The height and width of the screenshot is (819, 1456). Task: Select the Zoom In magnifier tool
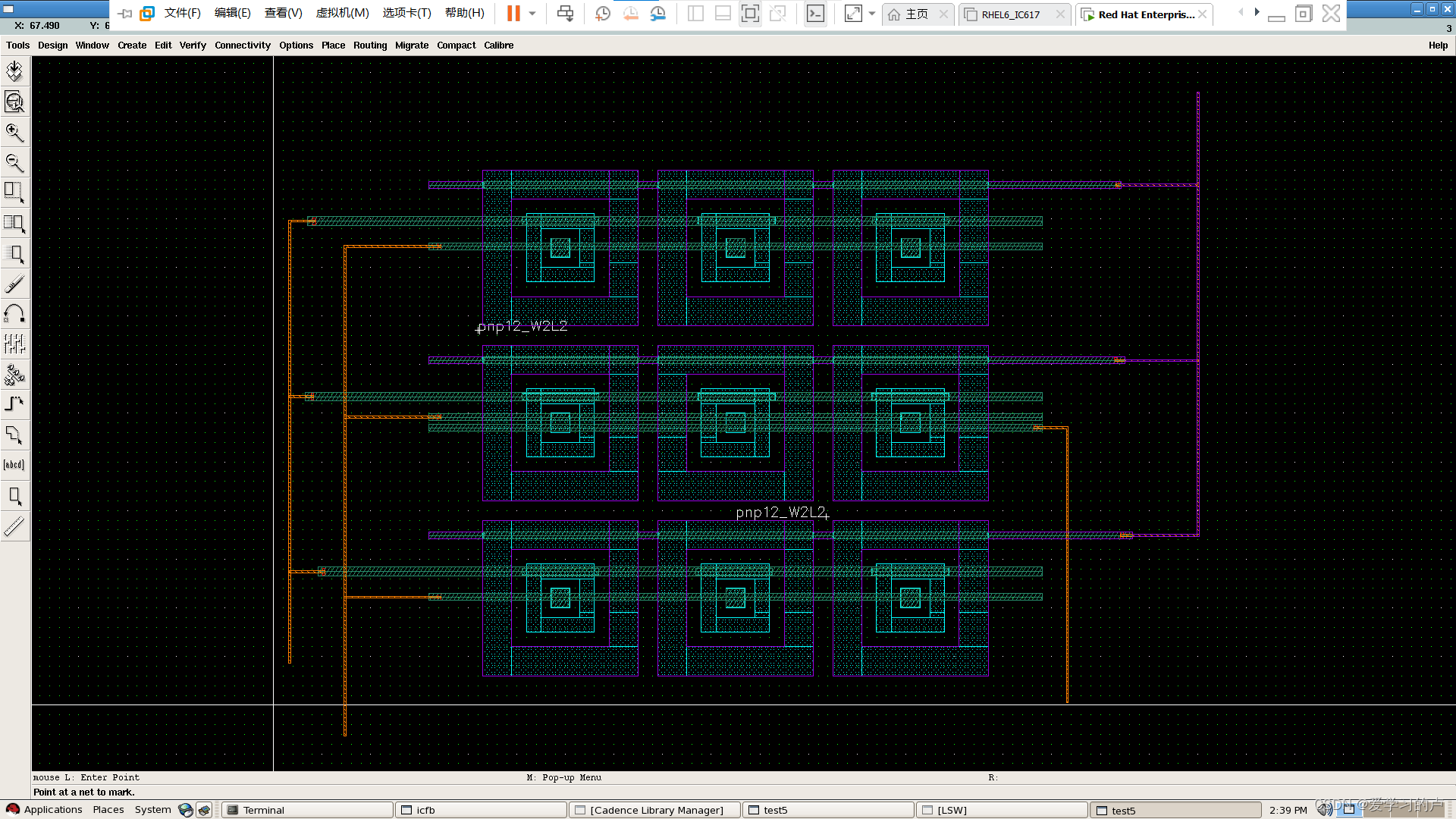[x=14, y=132]
